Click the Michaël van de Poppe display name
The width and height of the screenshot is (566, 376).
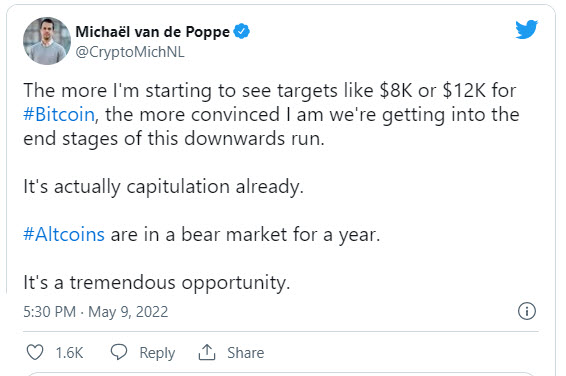[x=152, y=32]
